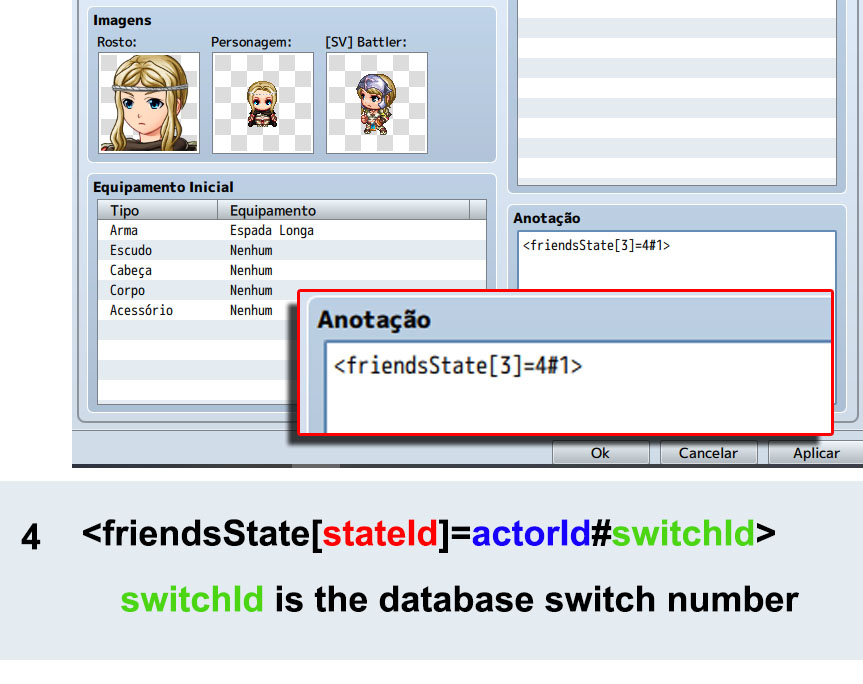
Task: Click the Tipo column header
Action: click(157, 210)
